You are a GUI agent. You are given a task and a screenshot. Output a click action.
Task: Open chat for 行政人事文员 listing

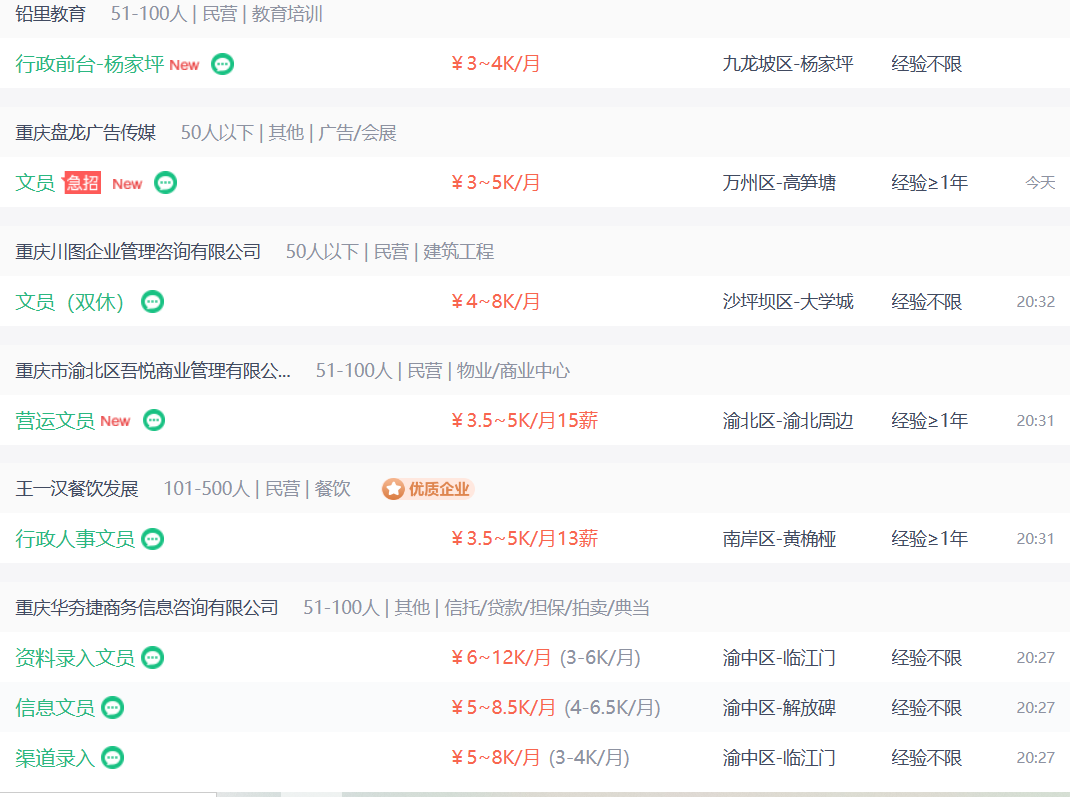pyautogui.click(x=152, y=539)
